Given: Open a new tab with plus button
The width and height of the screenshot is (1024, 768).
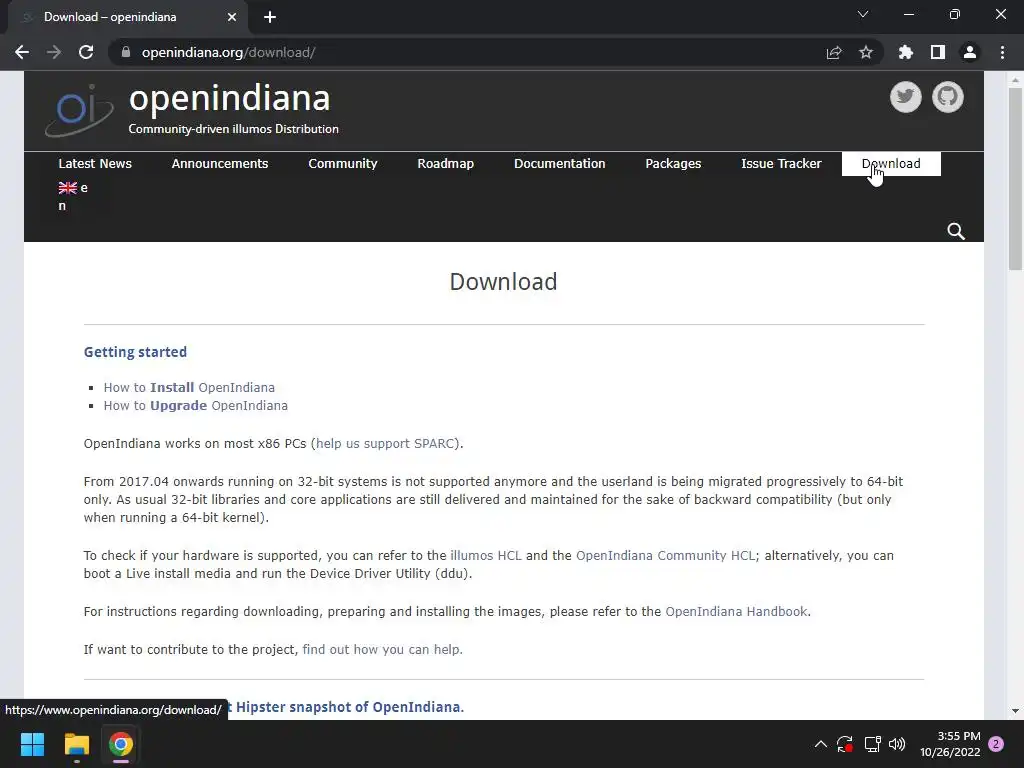Looking at the screenshot, I should coord(270,17).
